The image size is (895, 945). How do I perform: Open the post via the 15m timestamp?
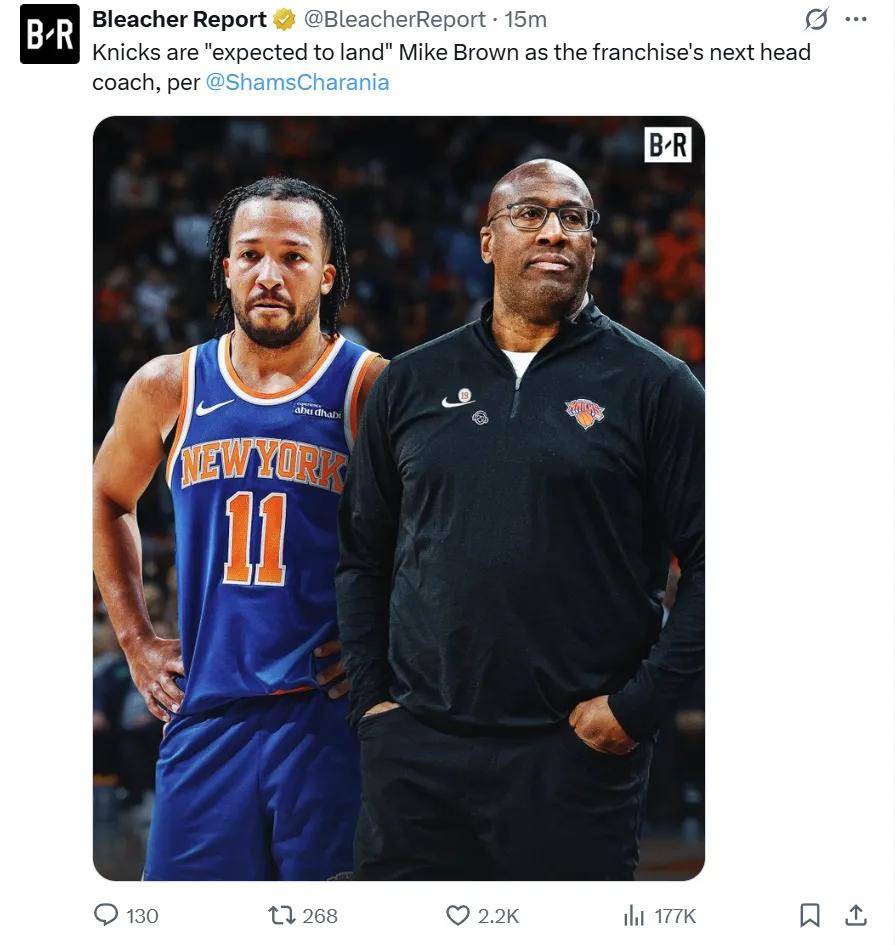pyautogui.click(x=526, y=19)
